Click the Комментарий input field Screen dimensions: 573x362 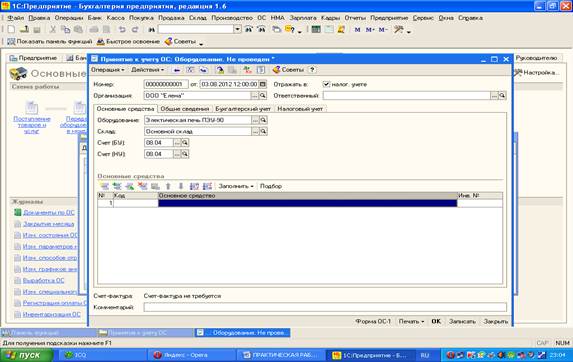(325, 307)
